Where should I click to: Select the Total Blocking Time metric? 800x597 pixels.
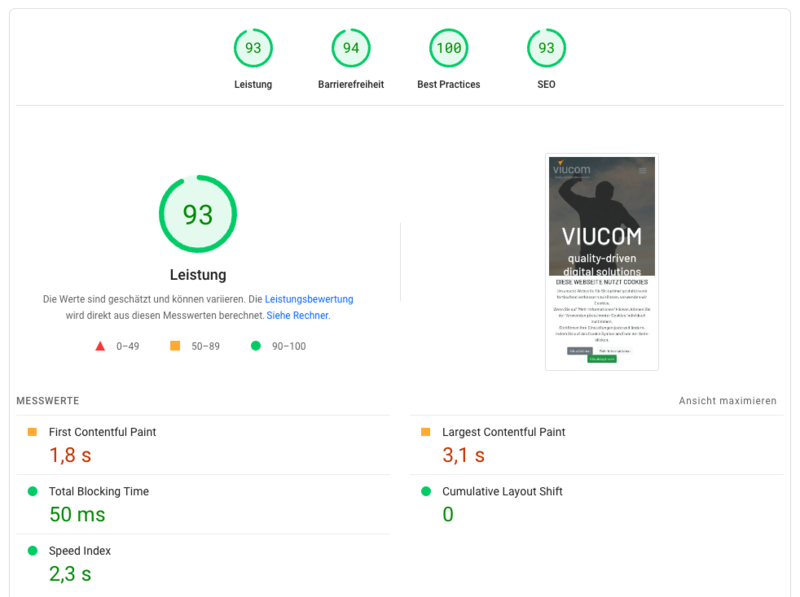99,491
